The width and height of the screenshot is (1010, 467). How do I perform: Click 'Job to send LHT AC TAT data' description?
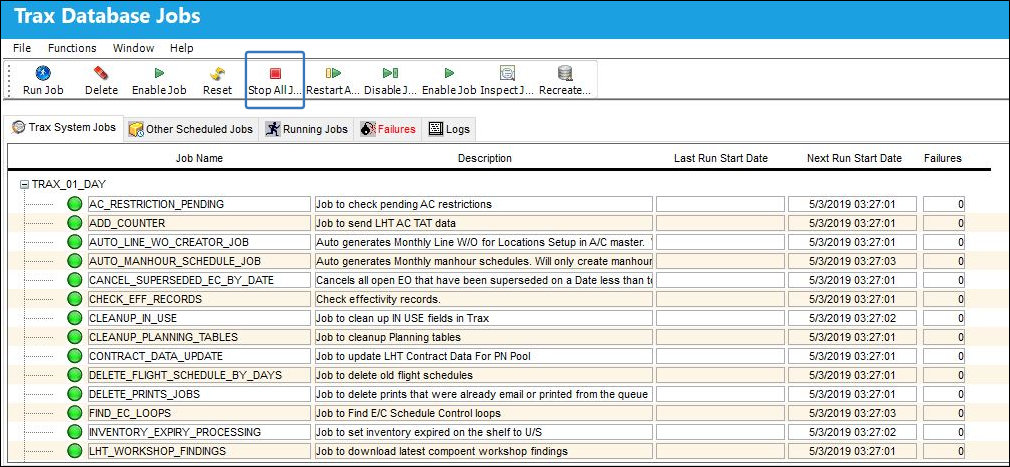[483, 224]
